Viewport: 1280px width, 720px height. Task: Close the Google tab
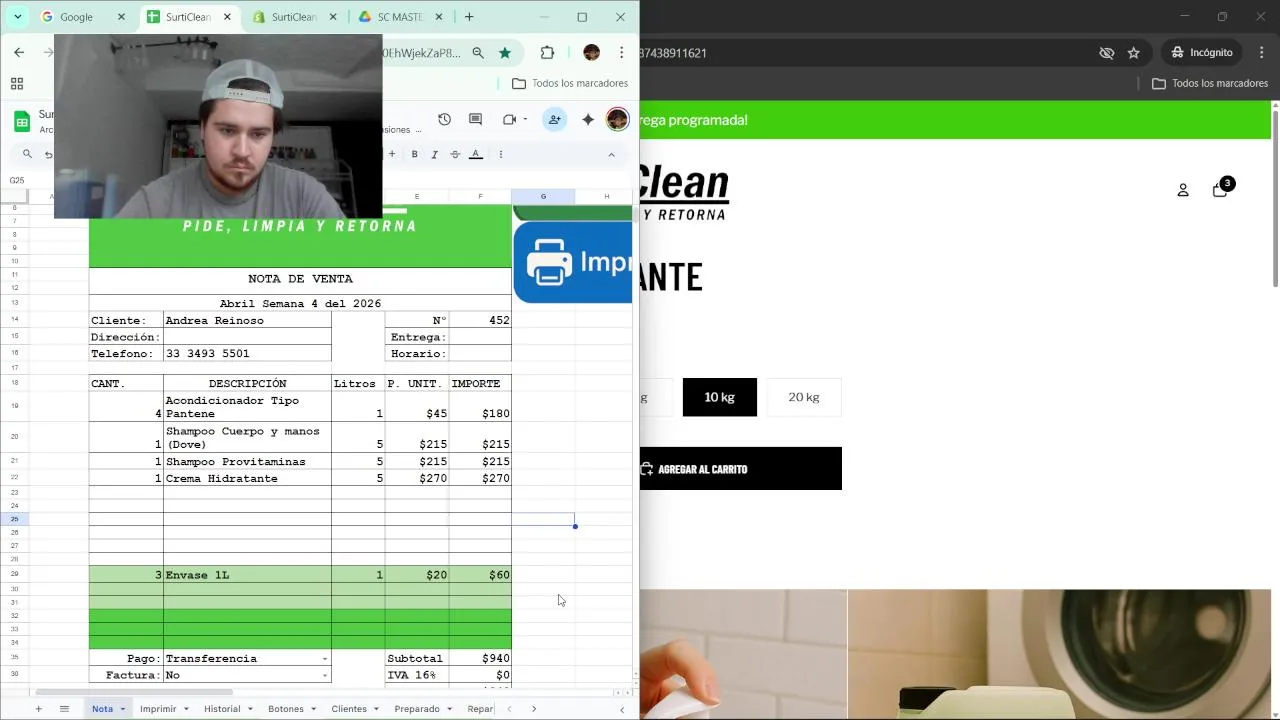(x=122, y=17)
